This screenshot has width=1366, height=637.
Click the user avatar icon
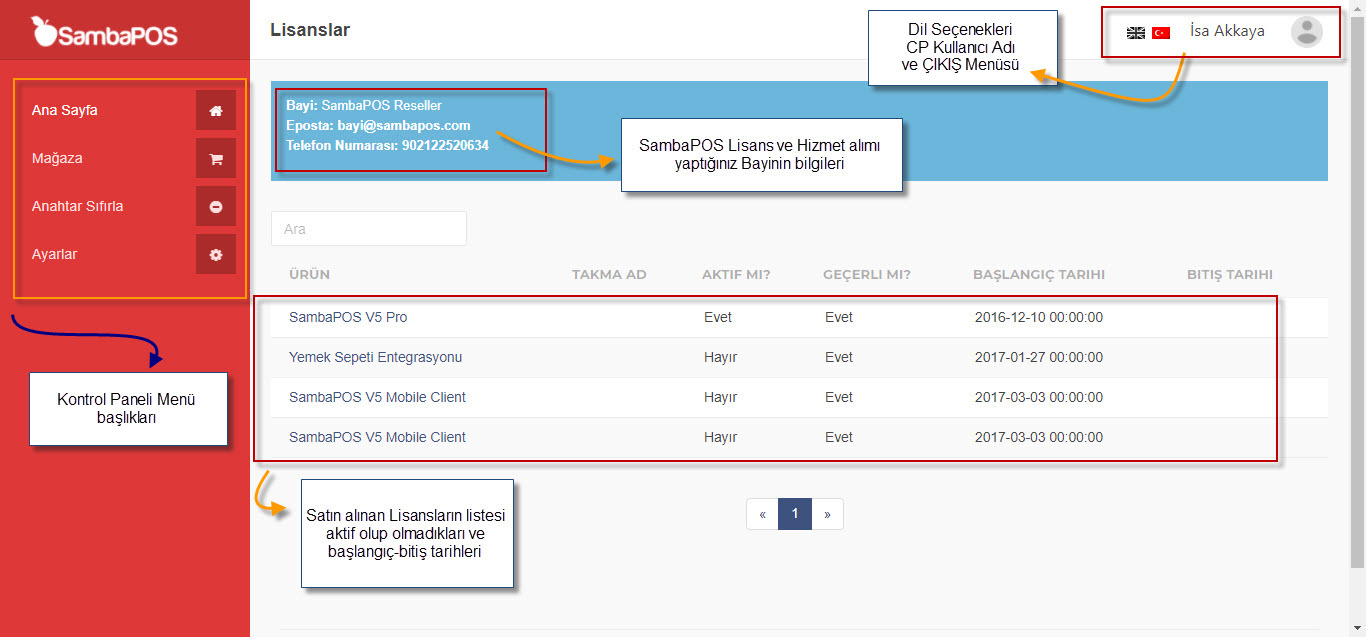pyautogui.click(x=1306, y=32)
